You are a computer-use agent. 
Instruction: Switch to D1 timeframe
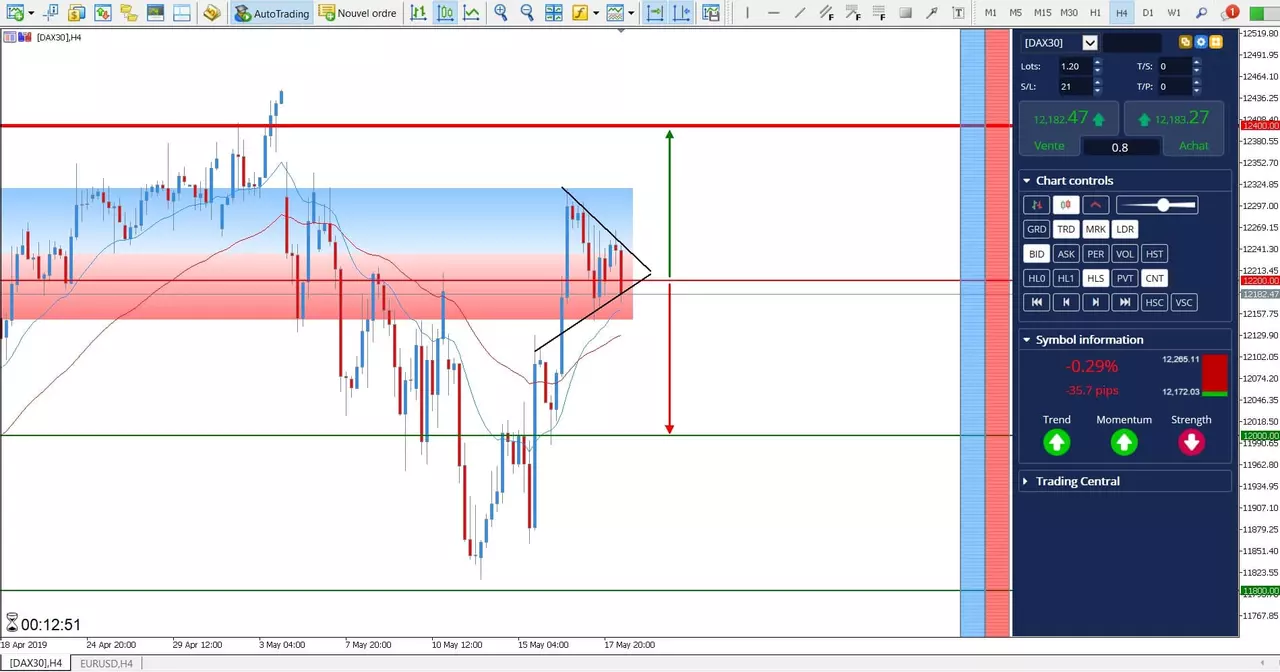(1148, 13)
